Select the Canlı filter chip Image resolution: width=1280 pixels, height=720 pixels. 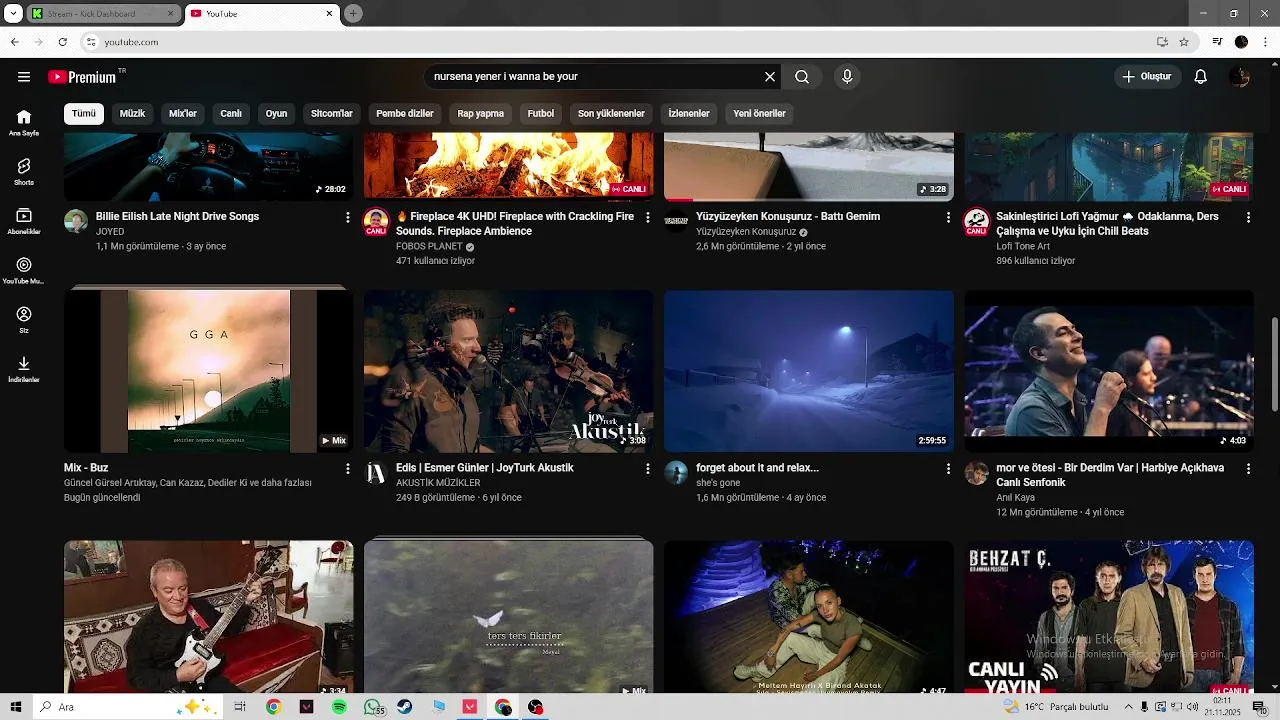pyautogui.click(x=231, y=113)
